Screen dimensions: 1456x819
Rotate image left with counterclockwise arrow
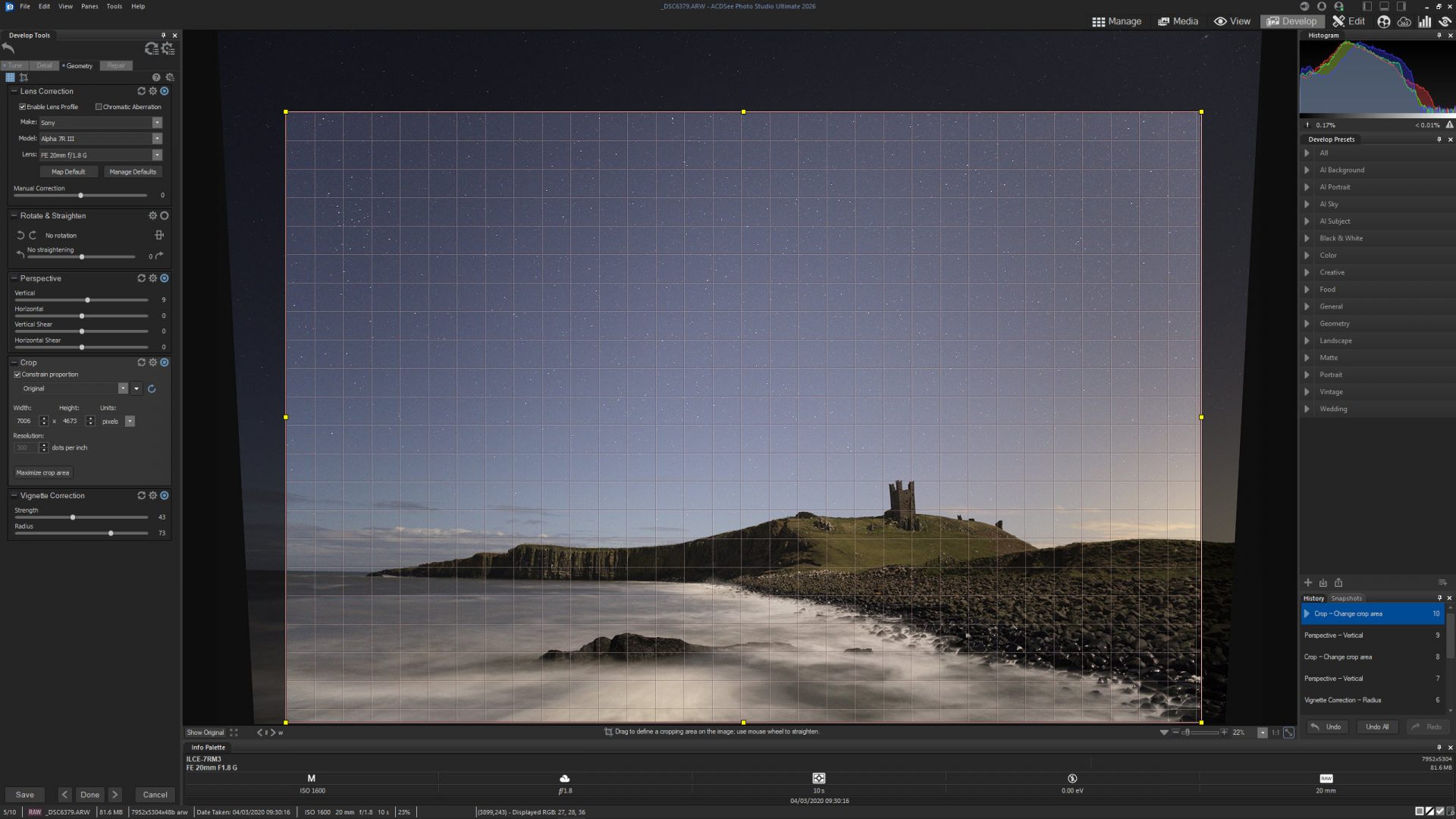click(x=20, y=235)
